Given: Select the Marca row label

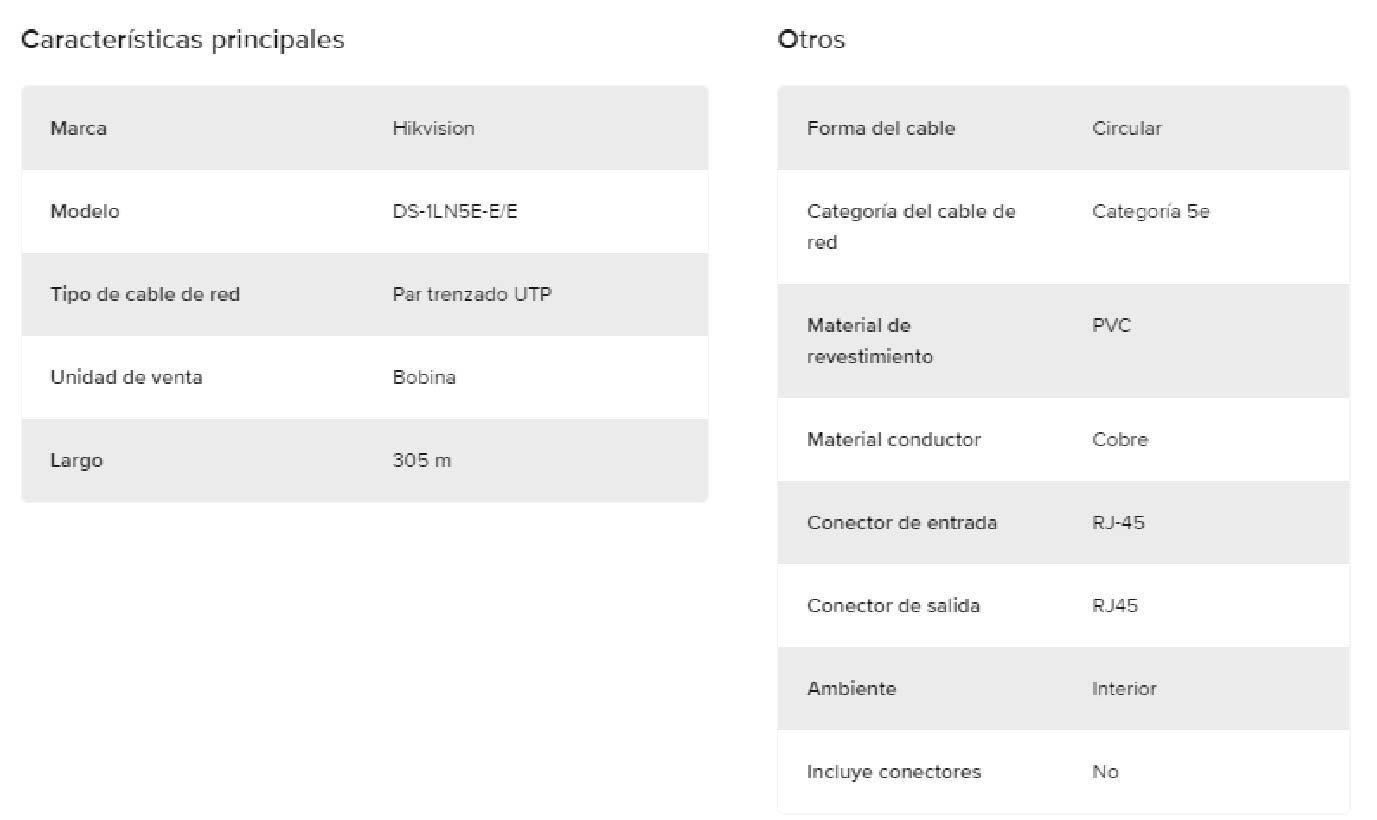Looking at the screenshot, I should [78, 128].
